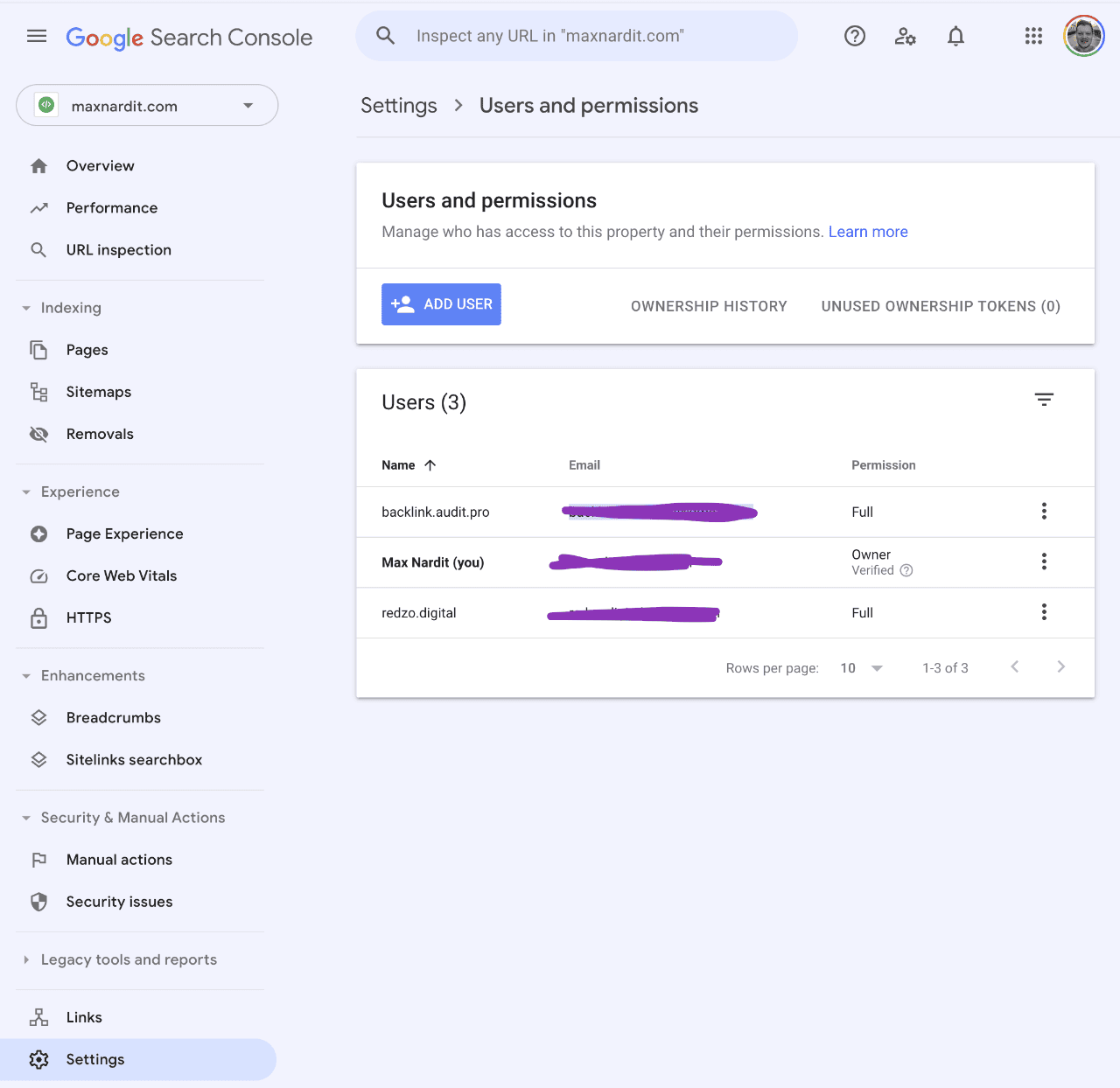Image resolution: width=1120 pixels, height=1088 pixels.
Task: Click the Sitelinks searchbox layers icon
Action: click(x=38, y=759)
